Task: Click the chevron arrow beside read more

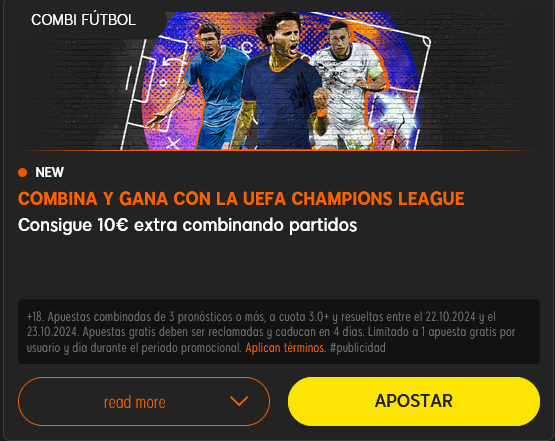Action: tap(239, 401)
